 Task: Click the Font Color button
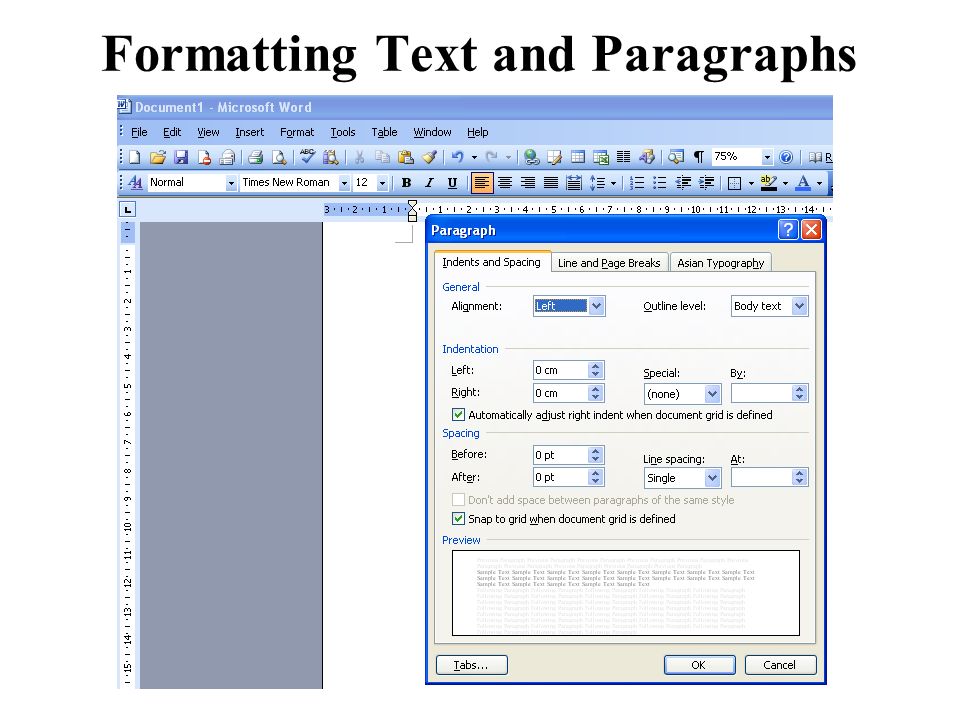point(803,182)
